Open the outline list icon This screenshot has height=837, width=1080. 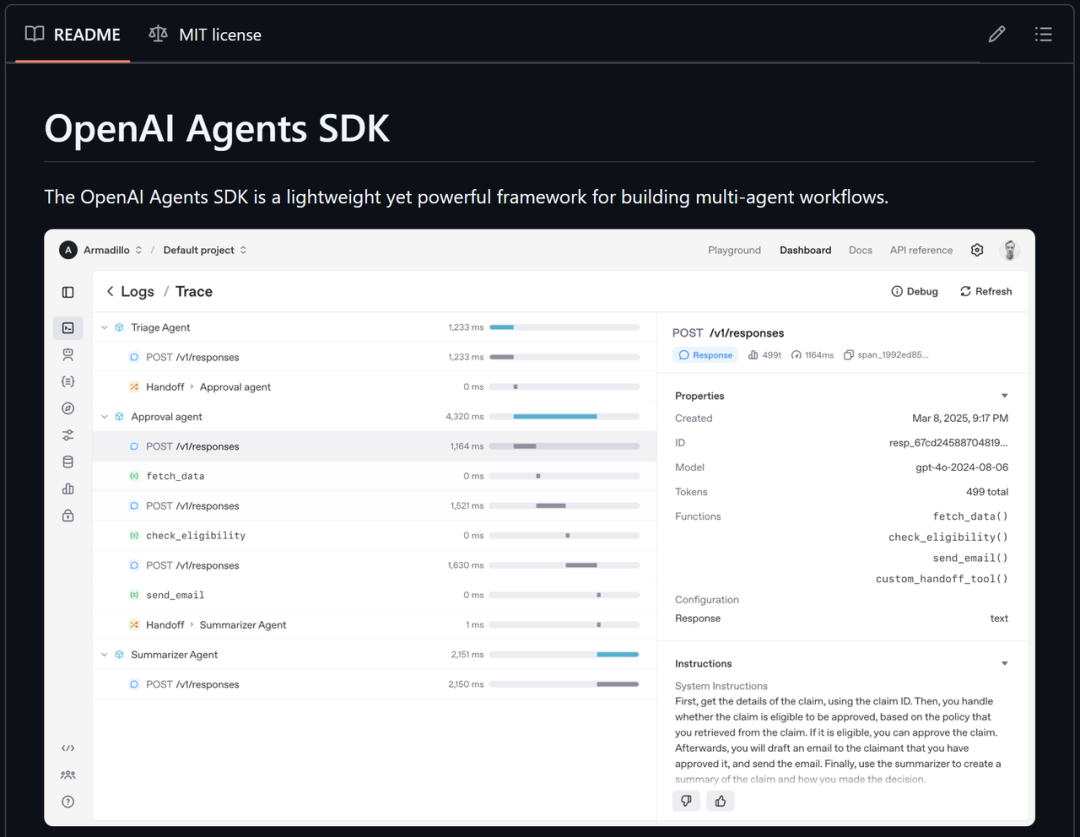[x=1043, y=34]
